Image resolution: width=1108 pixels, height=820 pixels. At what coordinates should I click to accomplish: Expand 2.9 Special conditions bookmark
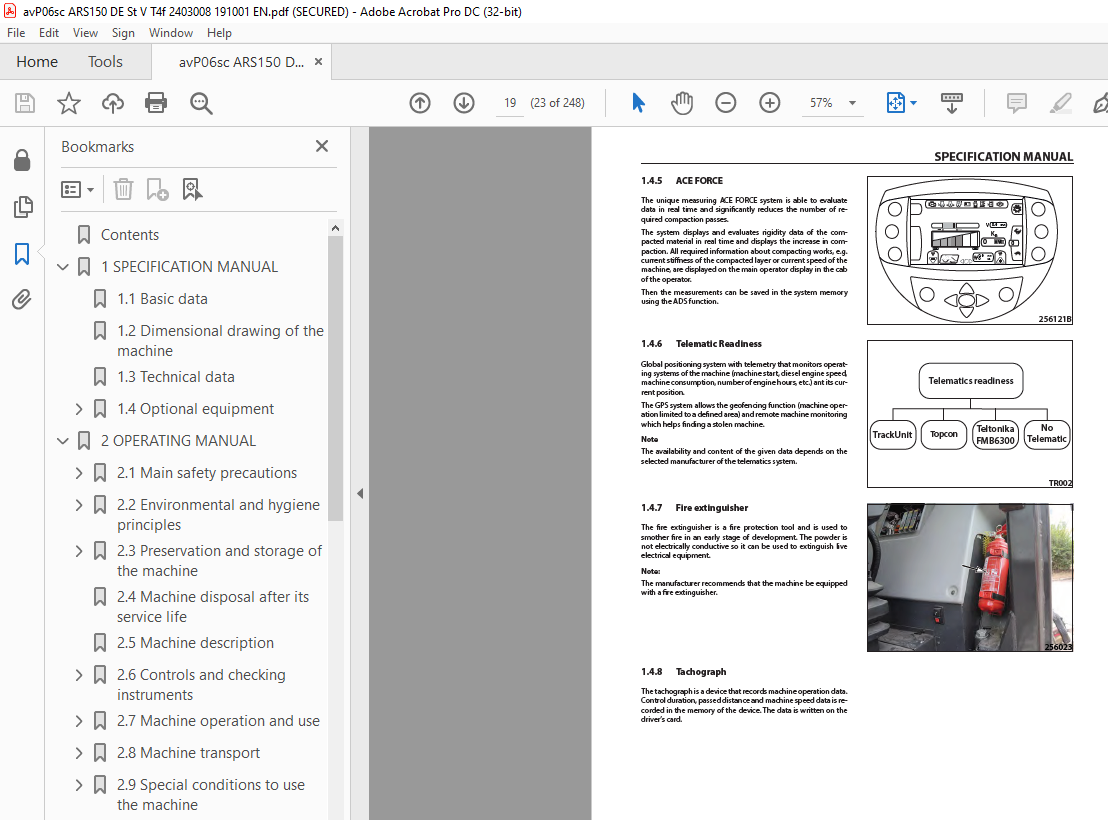78,785
